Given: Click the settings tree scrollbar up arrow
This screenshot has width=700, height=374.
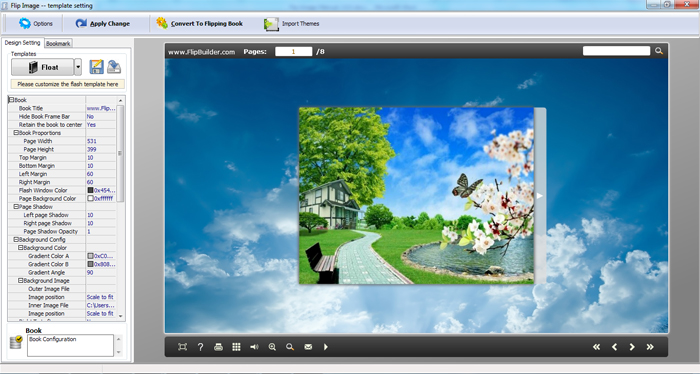Looking at the screenshot, I should click(x=121, y=100).
